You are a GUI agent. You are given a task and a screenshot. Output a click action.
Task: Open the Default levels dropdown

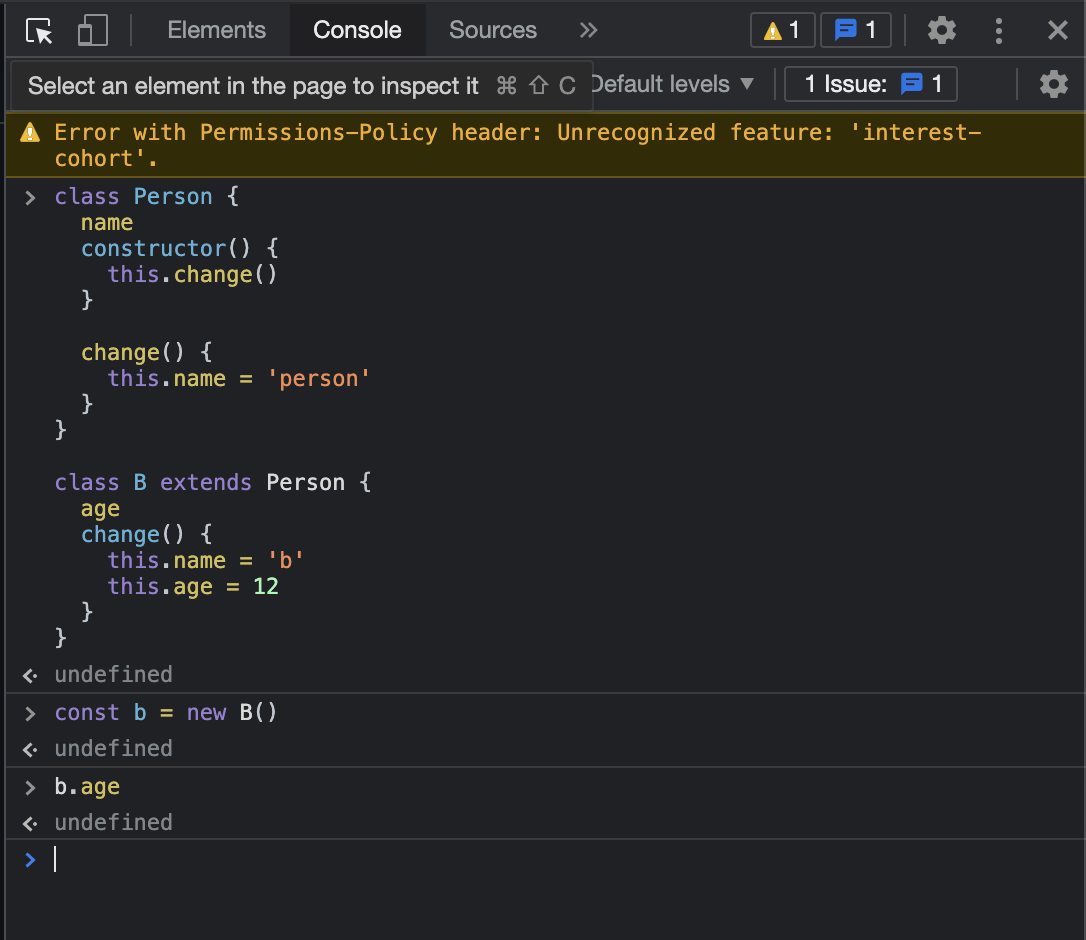673,84
